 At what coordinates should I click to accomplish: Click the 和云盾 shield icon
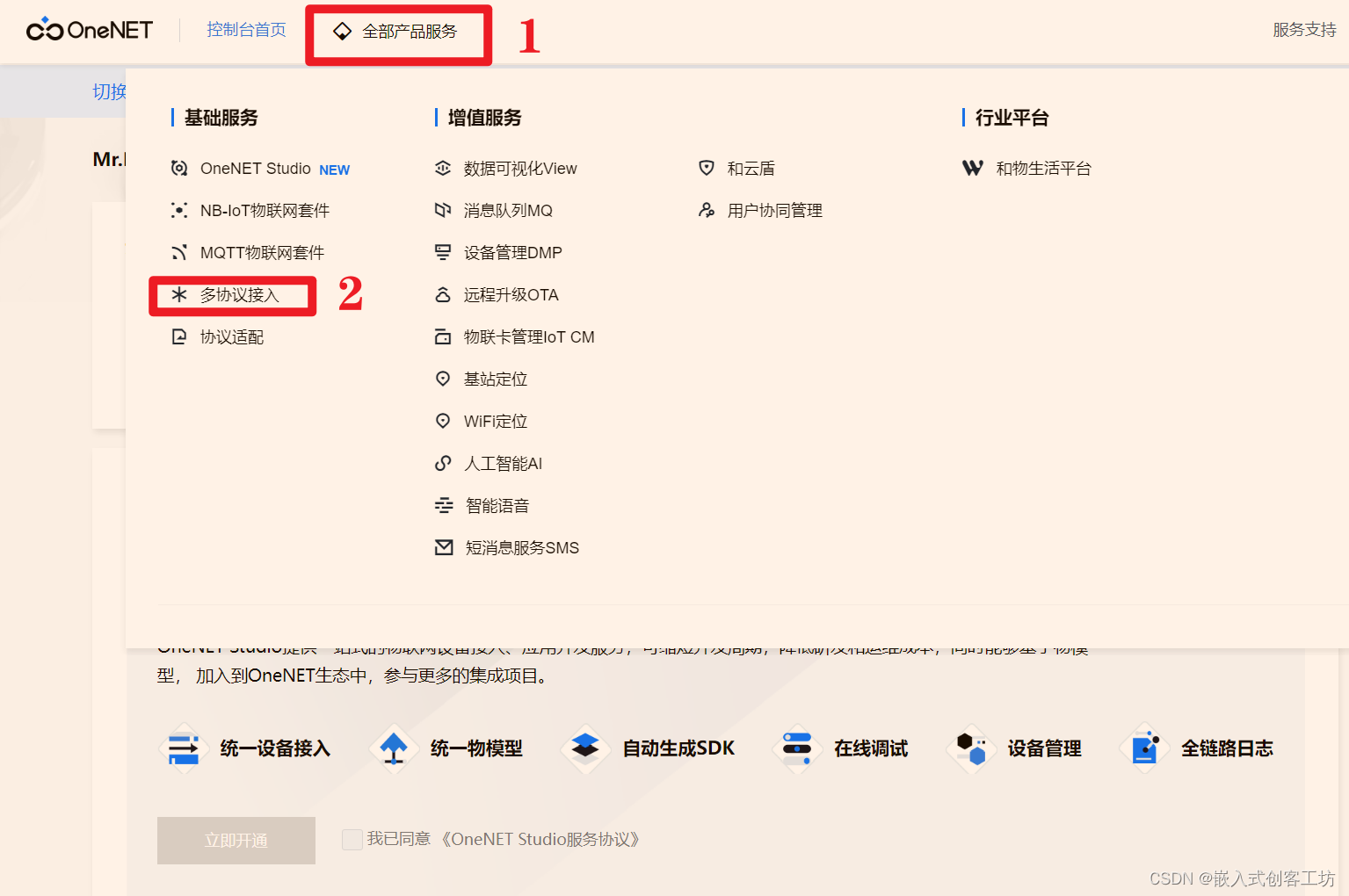click(x=707, y=168)
